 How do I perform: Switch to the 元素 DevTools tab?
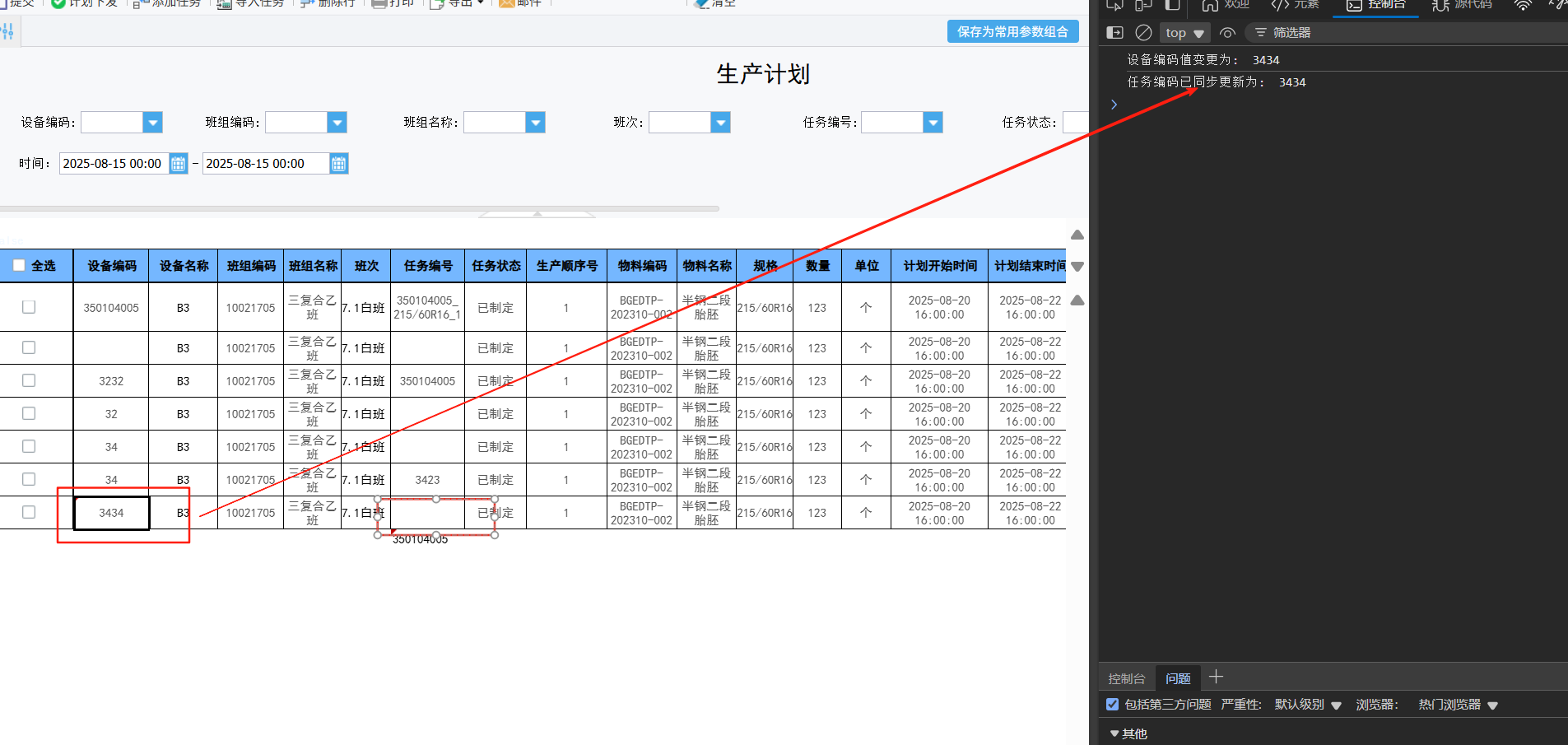click(x=1295, y=5)
